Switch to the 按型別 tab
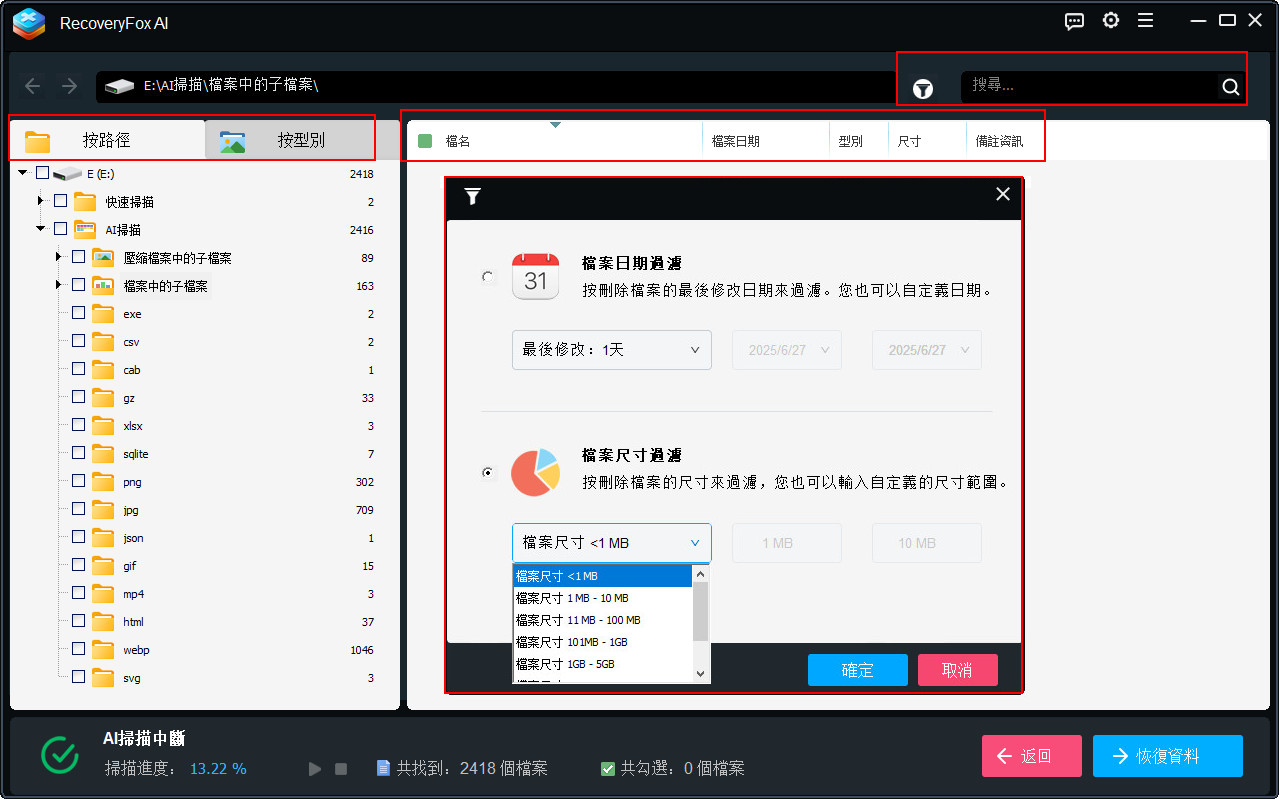 [x=290, y=140]
